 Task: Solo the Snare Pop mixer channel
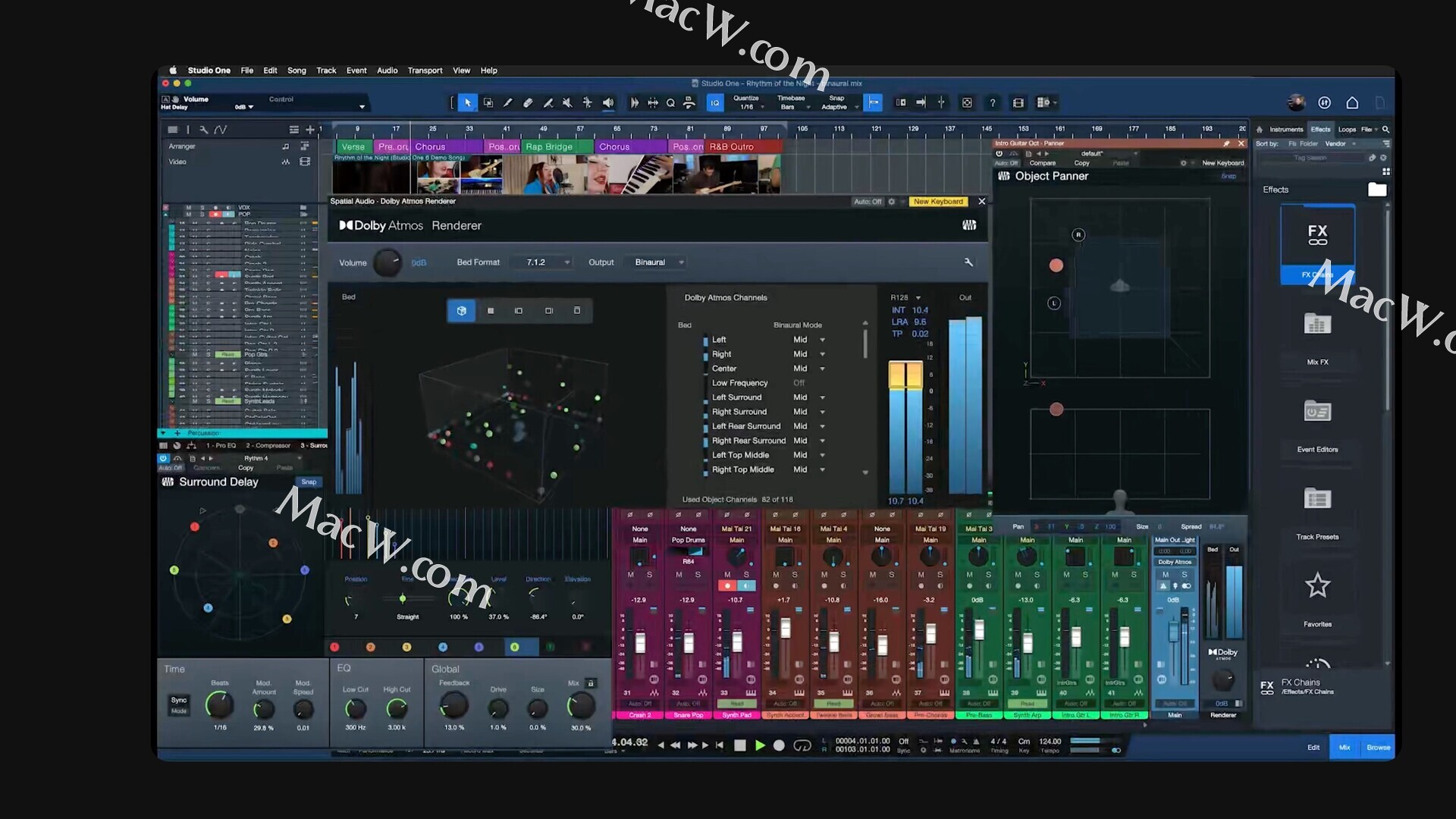(x=698, y=575)
